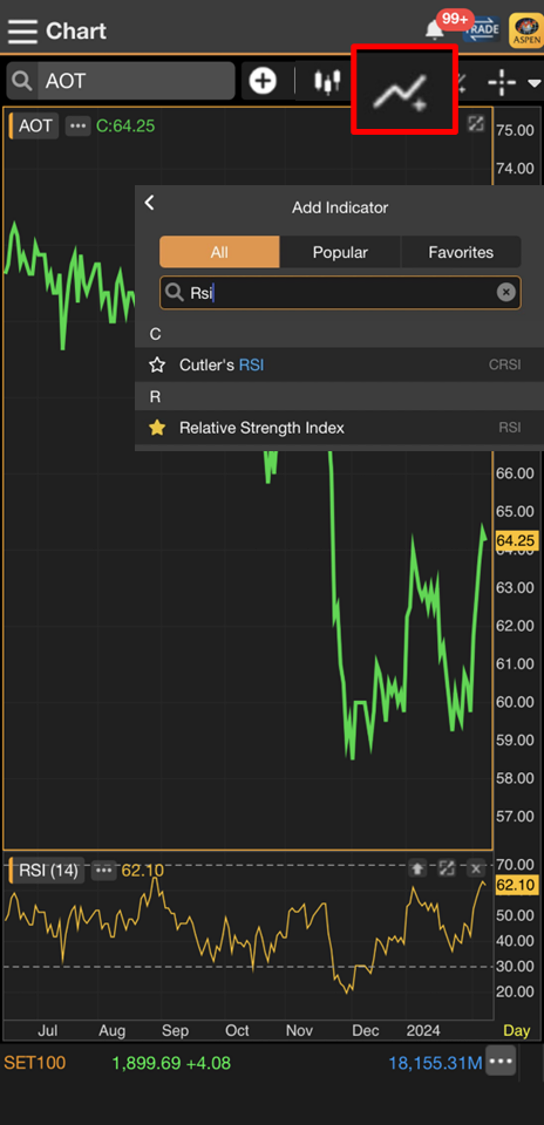Click the RSI (14) indicator label

[47, 870]
